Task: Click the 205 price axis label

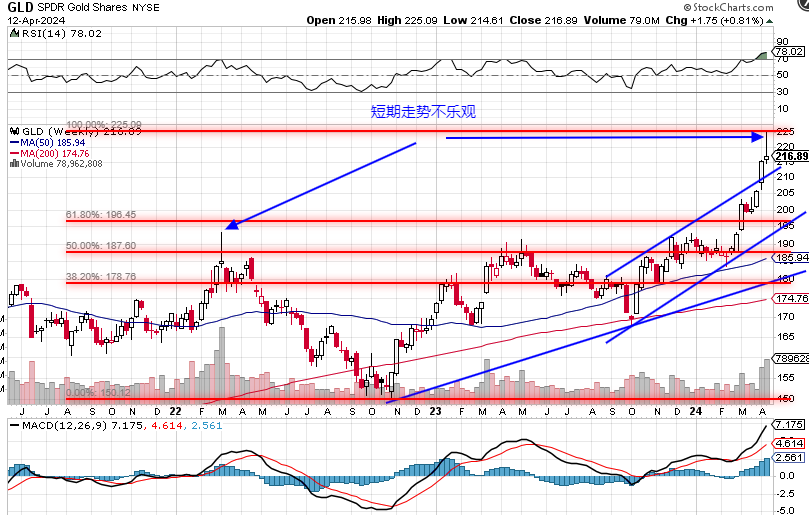Action: point(785,192)
